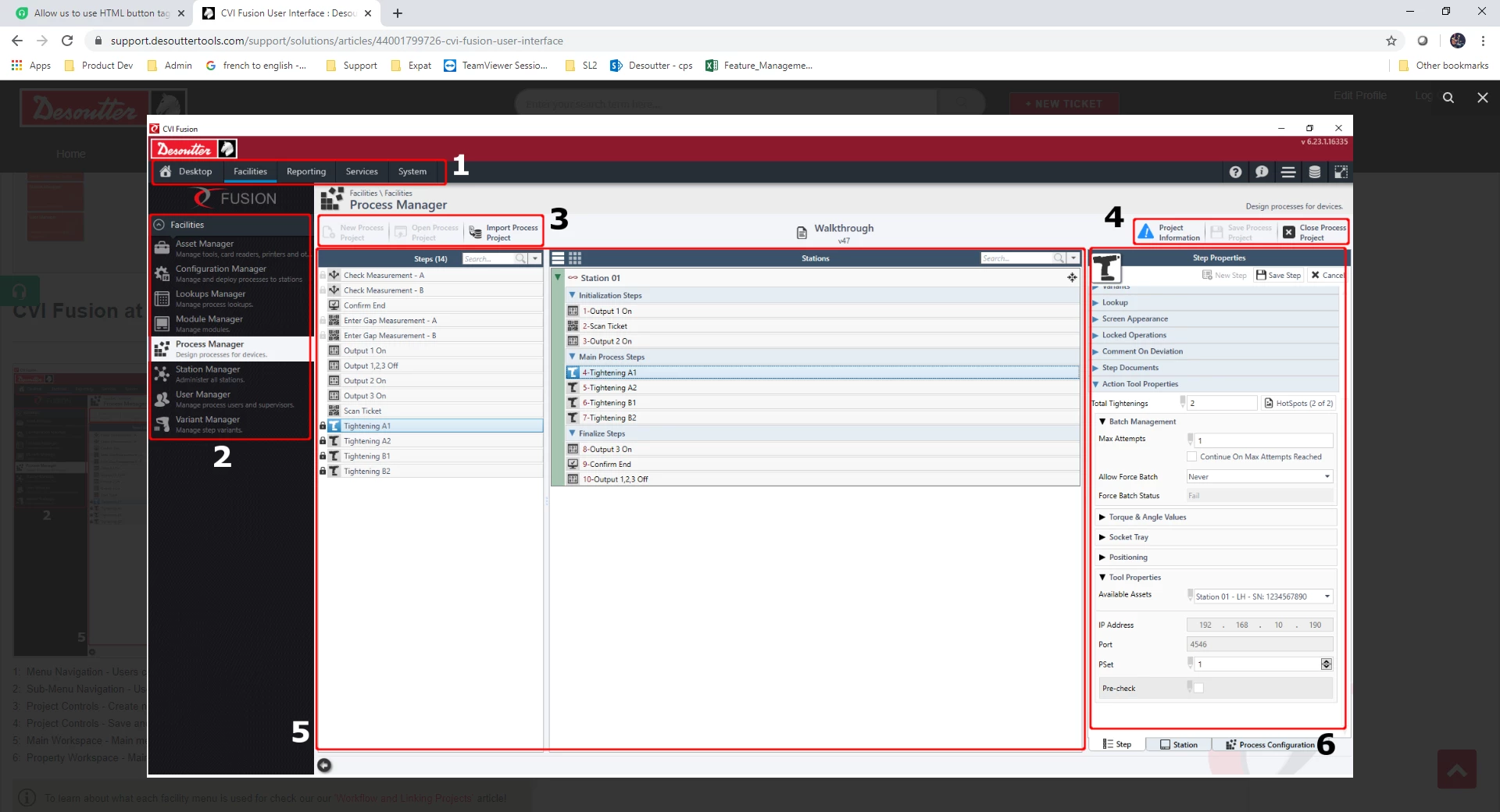Switch to the Process Configuration tab

(x=1270, y=745)
